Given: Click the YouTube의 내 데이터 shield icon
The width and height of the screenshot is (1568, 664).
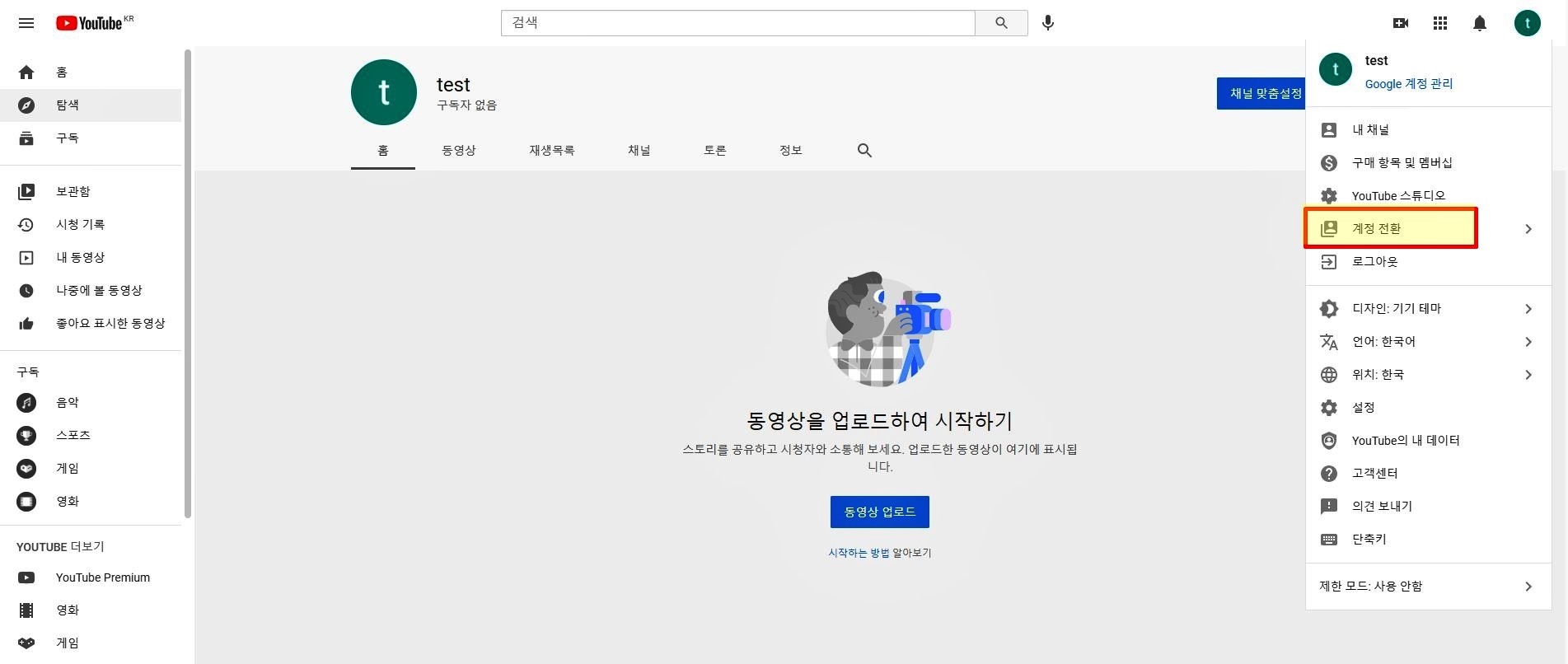Looking at the screenshot, I should click(1329, 441).
